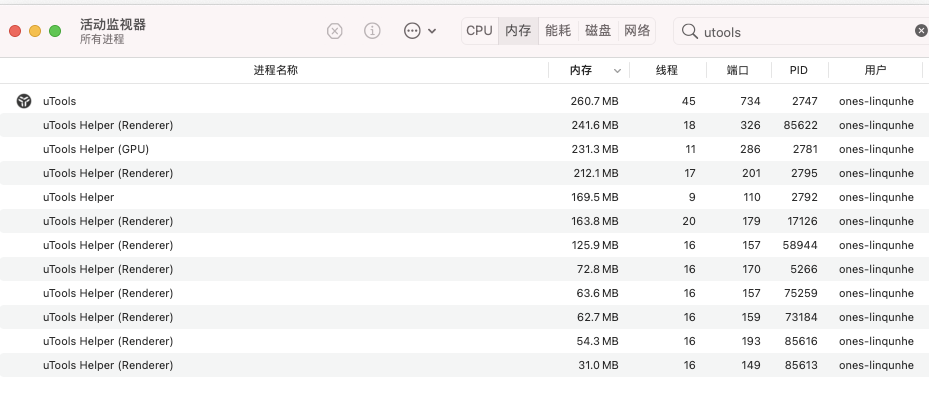Select the uTools main process row

(464, 101)
